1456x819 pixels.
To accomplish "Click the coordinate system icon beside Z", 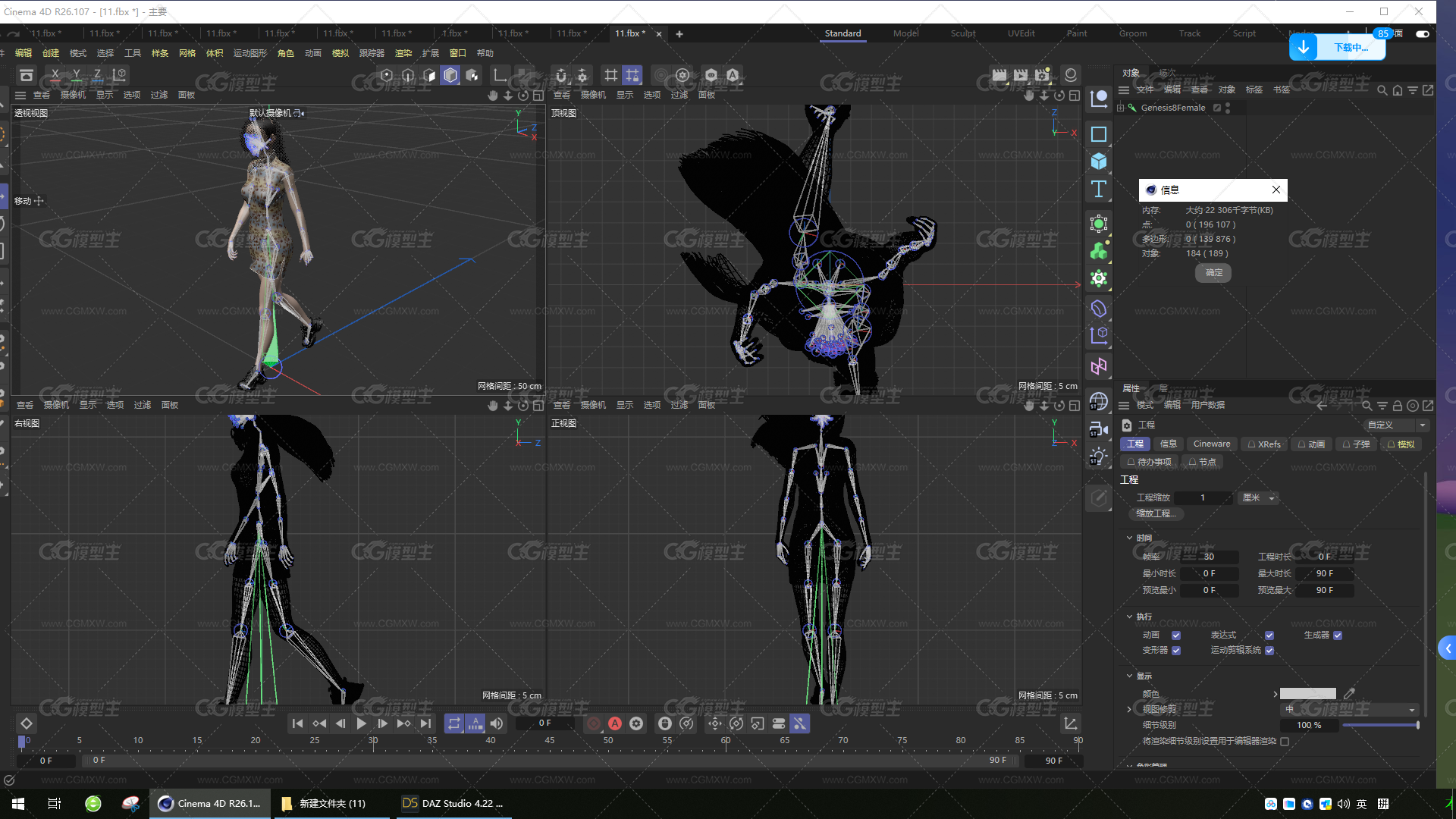I will click(x=119, y=75).
